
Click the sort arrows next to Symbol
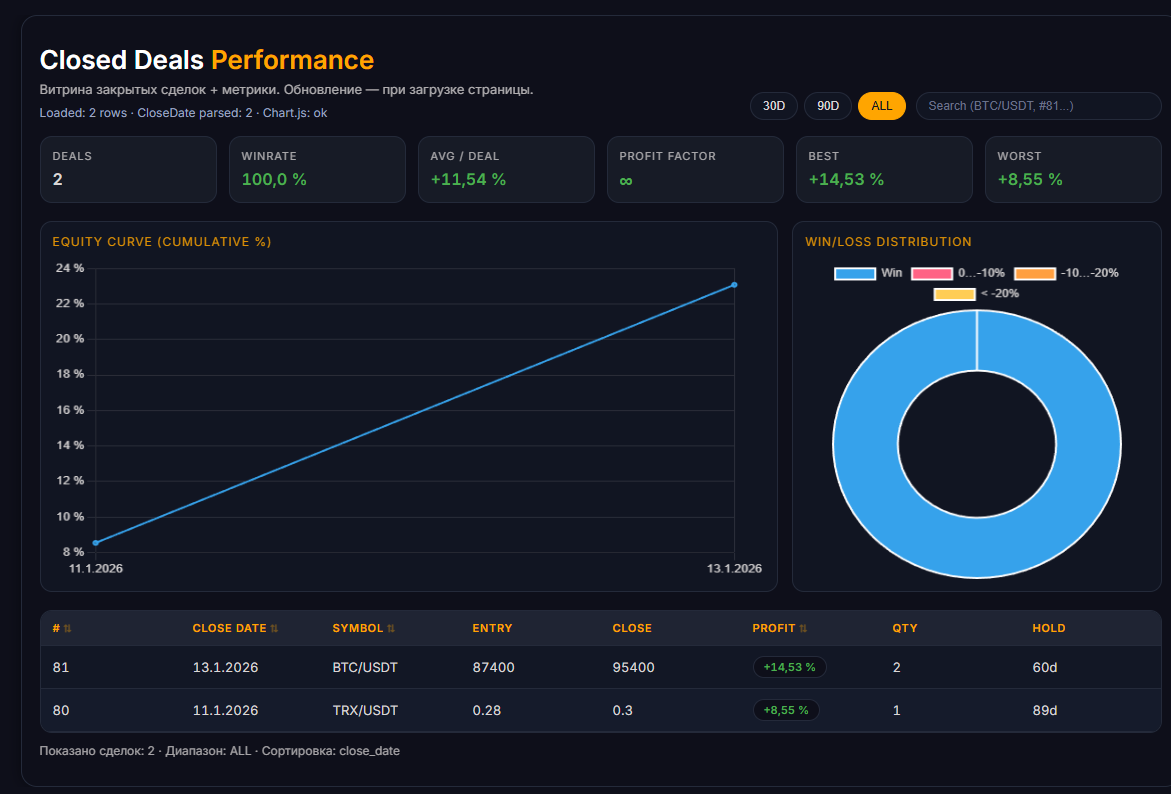(x=391, y=629)
